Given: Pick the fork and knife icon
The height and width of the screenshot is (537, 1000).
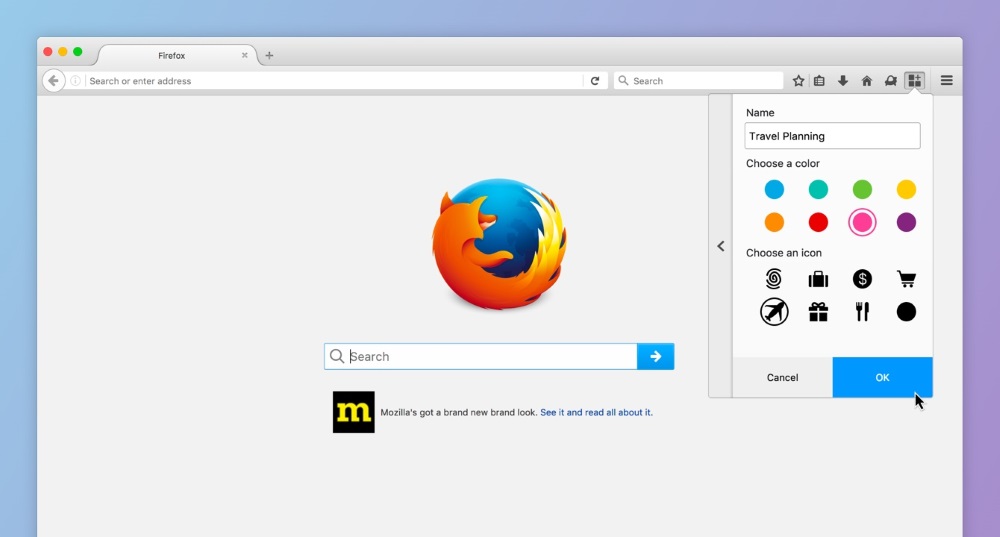Looking at the screenshot, I should tap(862, 312).
